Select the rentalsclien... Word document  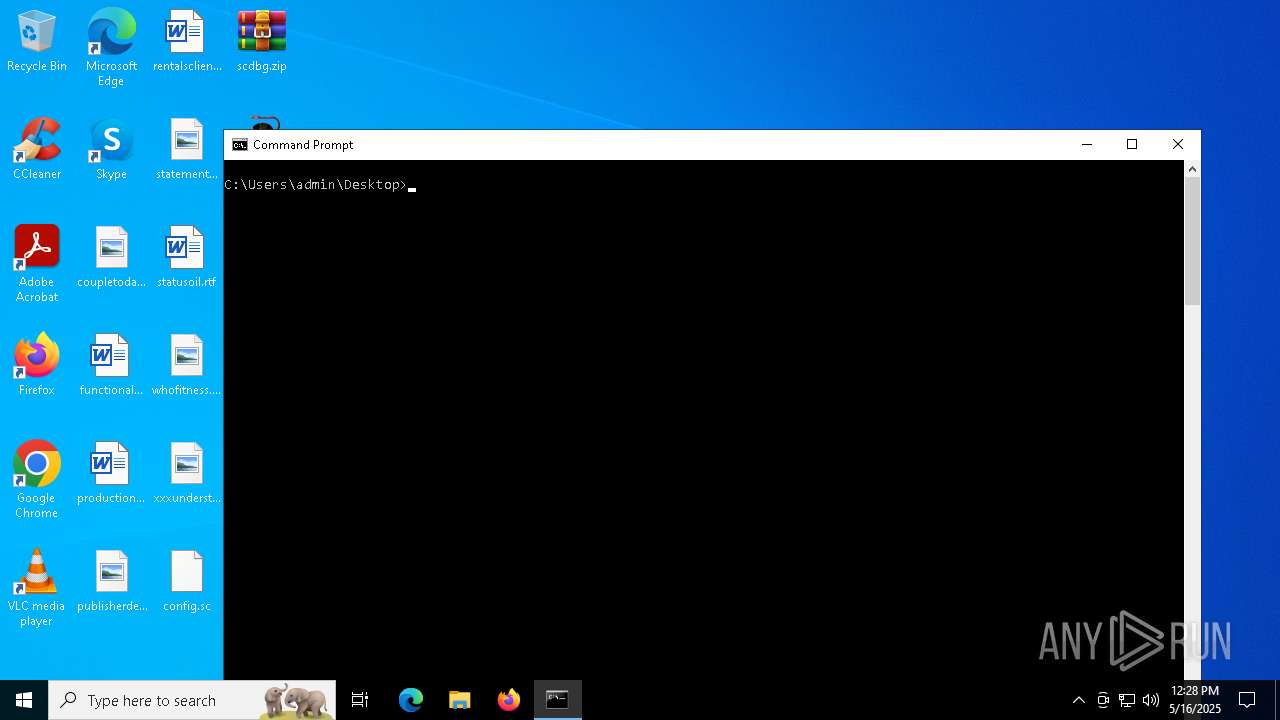(187, 42)
